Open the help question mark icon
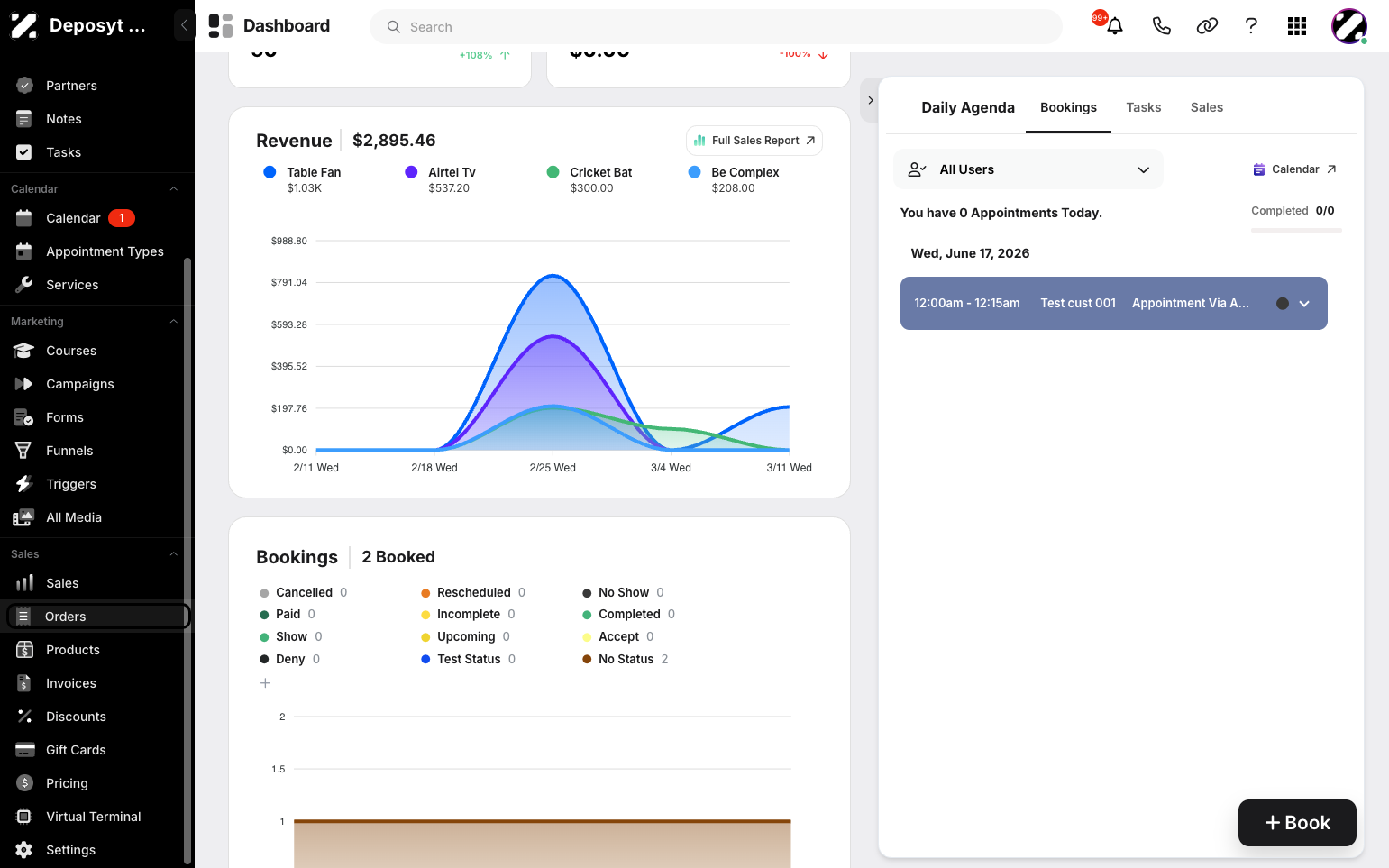The height and width of the screenshot is (868, 1389). 1251,26
